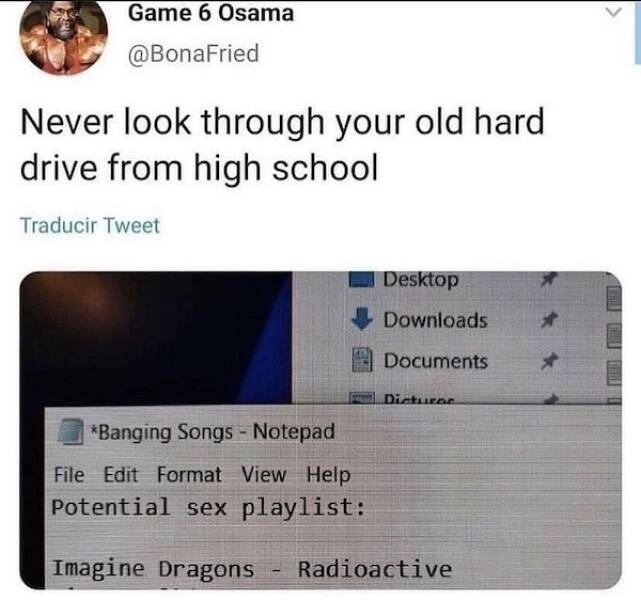Open the Notepad Help menu
The height and width of the screenshot is (600, 641).
(329, 475)
